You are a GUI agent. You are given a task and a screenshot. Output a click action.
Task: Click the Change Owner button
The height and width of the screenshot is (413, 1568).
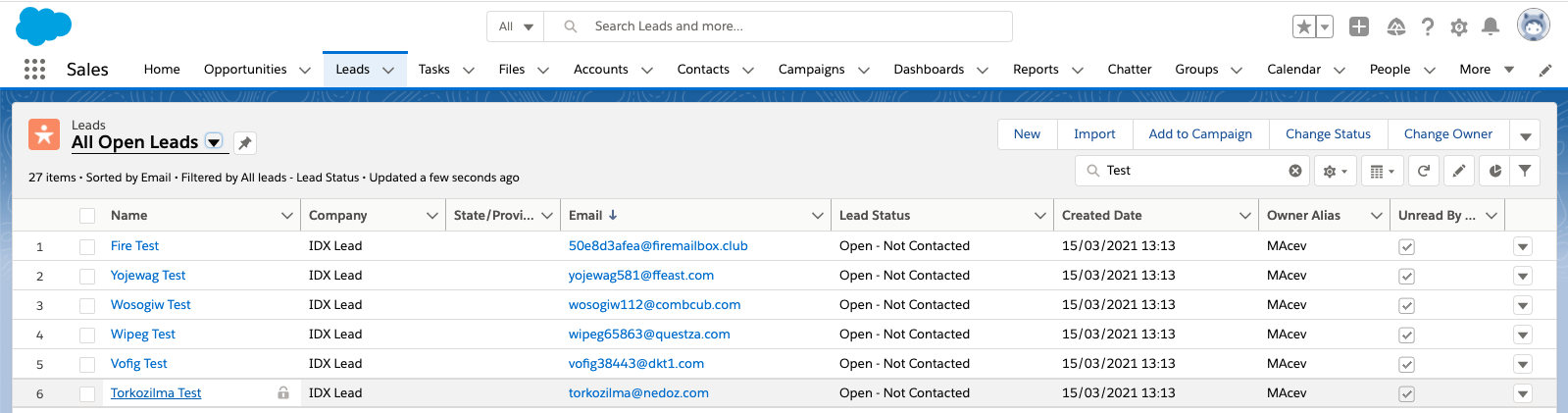[1447, 134]
